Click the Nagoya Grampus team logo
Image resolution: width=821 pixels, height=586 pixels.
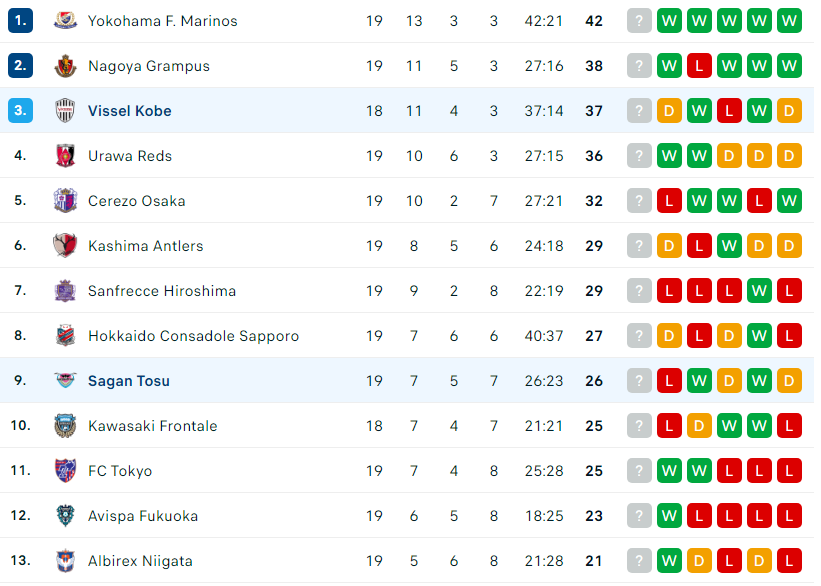65,66
